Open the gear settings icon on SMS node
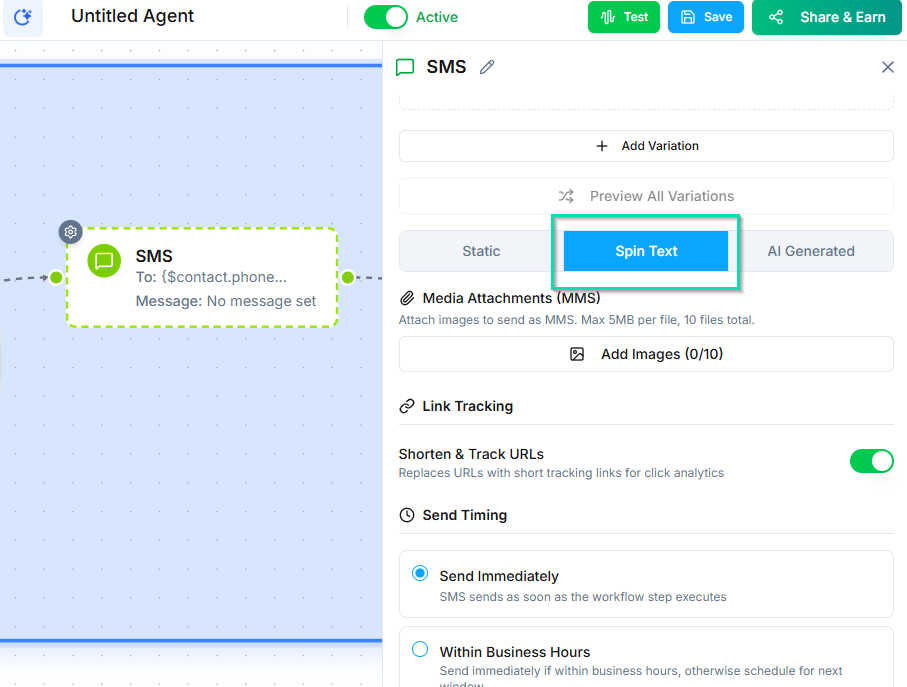 (70, 232)
